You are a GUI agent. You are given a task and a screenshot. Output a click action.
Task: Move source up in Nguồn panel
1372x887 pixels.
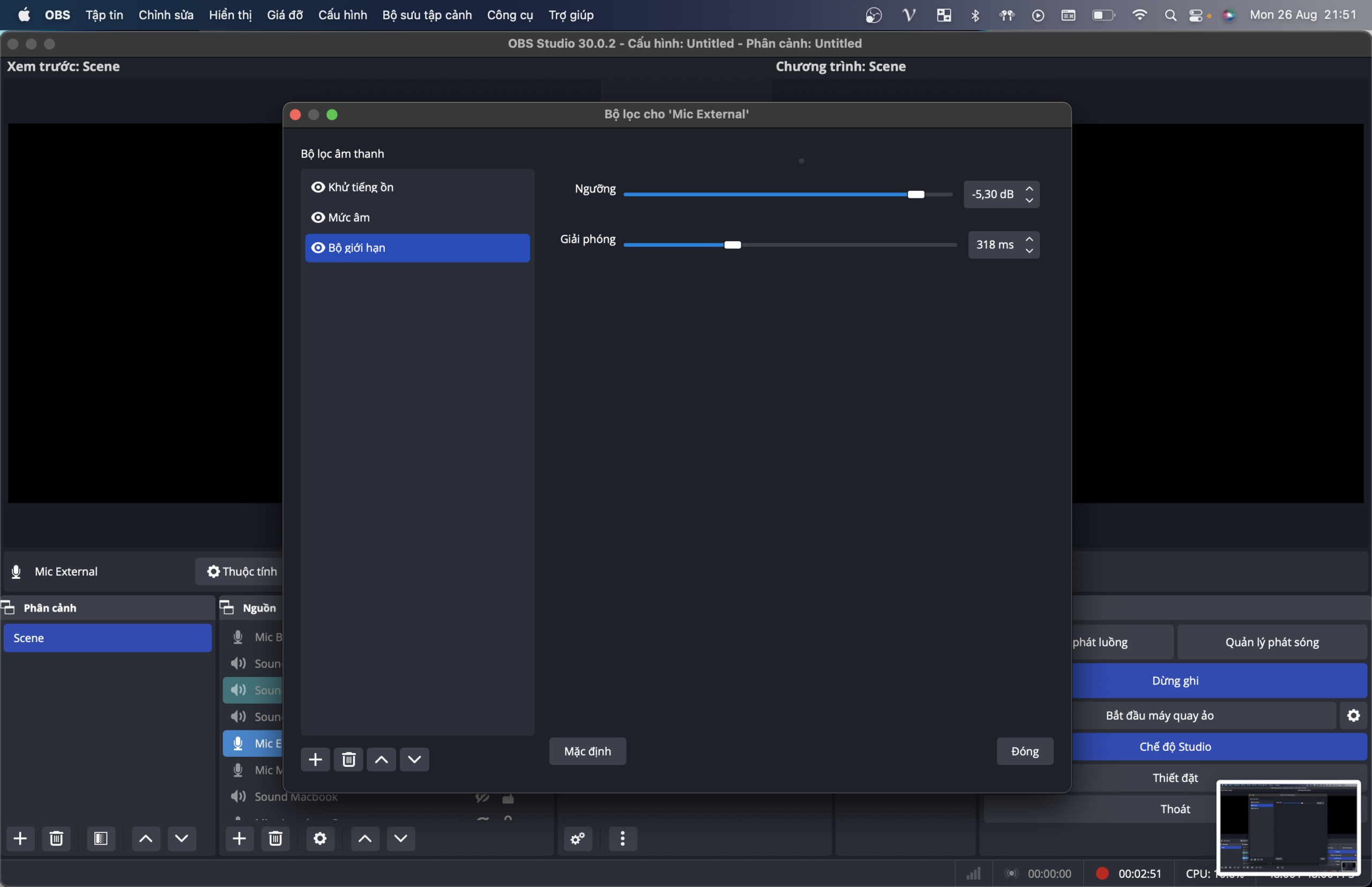pos(365,839)
